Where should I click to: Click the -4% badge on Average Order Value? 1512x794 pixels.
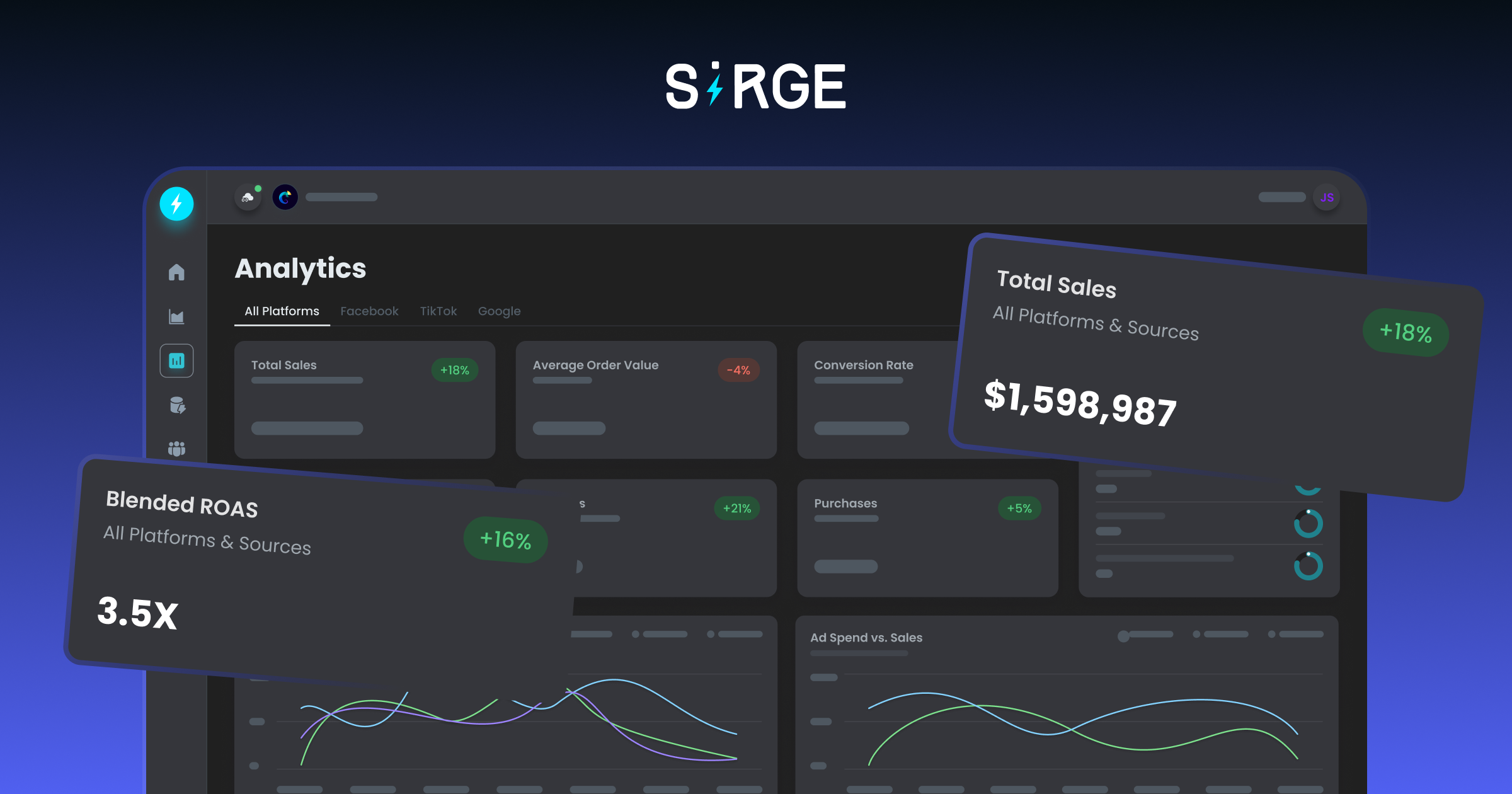(738, 371)
